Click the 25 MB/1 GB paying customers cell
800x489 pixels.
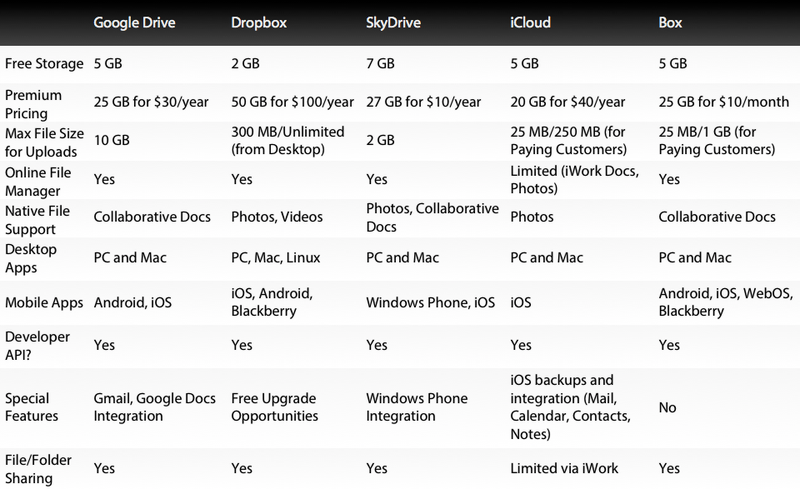pyautogui.click(x=717, y=140)
